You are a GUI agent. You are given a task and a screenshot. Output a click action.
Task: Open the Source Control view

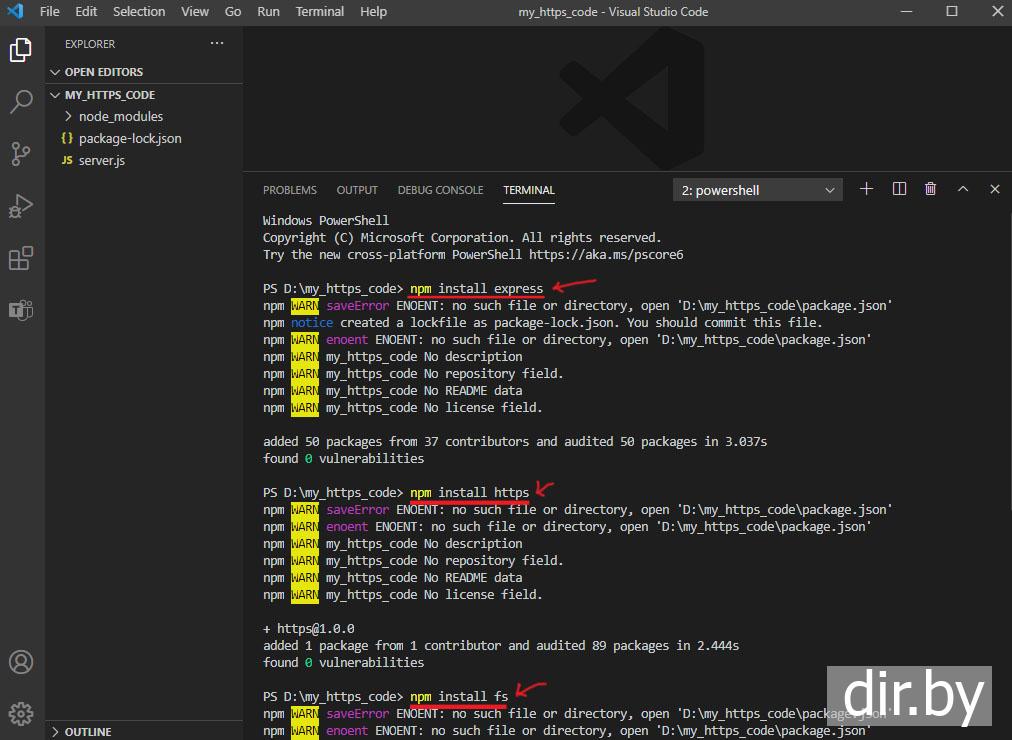21,153
